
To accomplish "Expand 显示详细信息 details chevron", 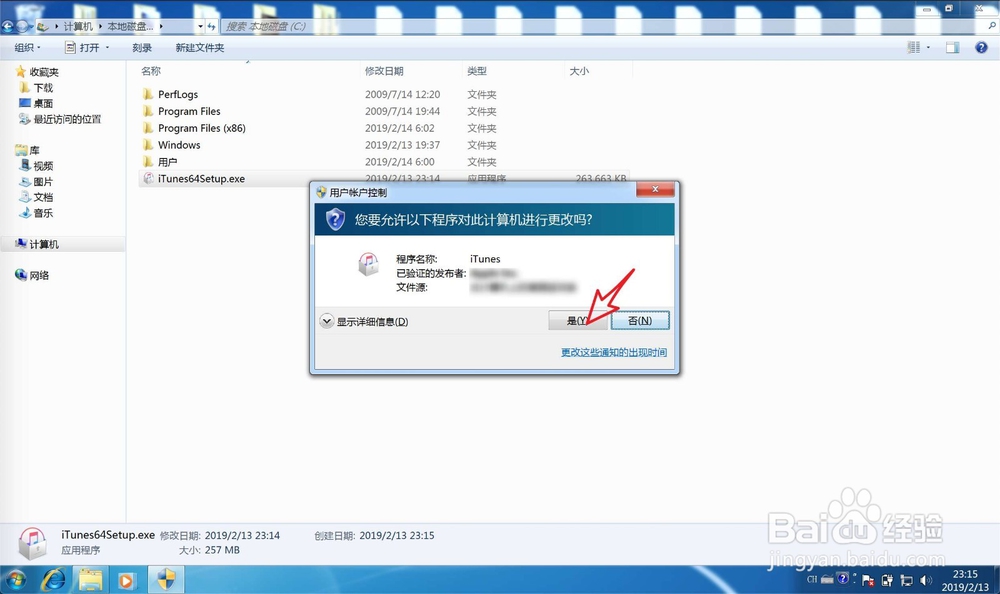I will 327,321.
